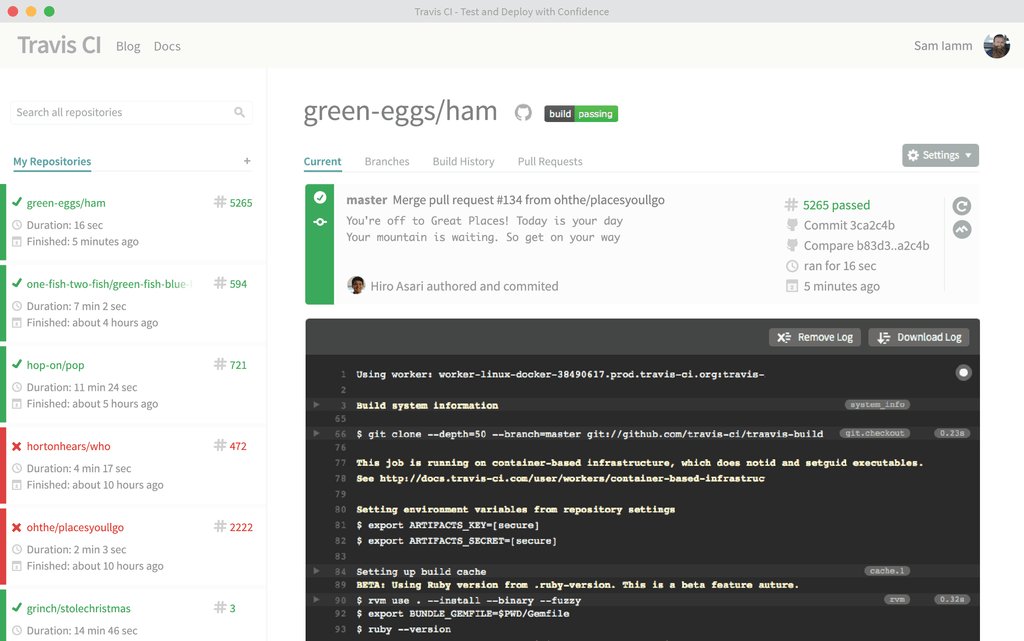Viewport: 1024px width, 641px height.
Task: Click the round icon below restart build
Action: click(961, 230)
